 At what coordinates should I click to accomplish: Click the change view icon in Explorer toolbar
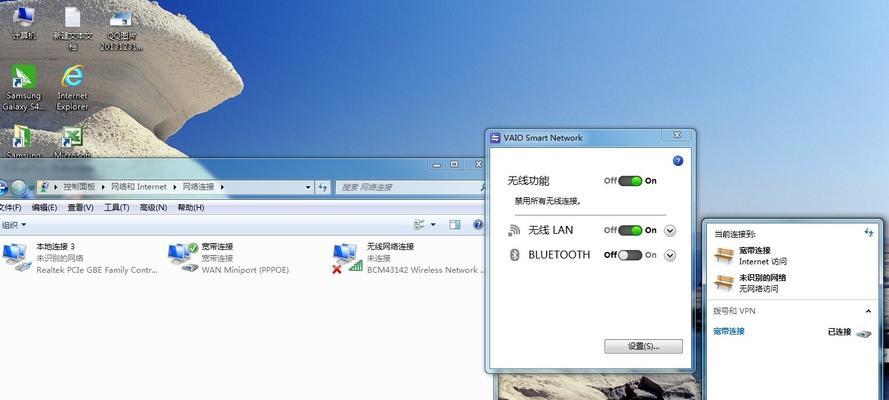(420, 225)
